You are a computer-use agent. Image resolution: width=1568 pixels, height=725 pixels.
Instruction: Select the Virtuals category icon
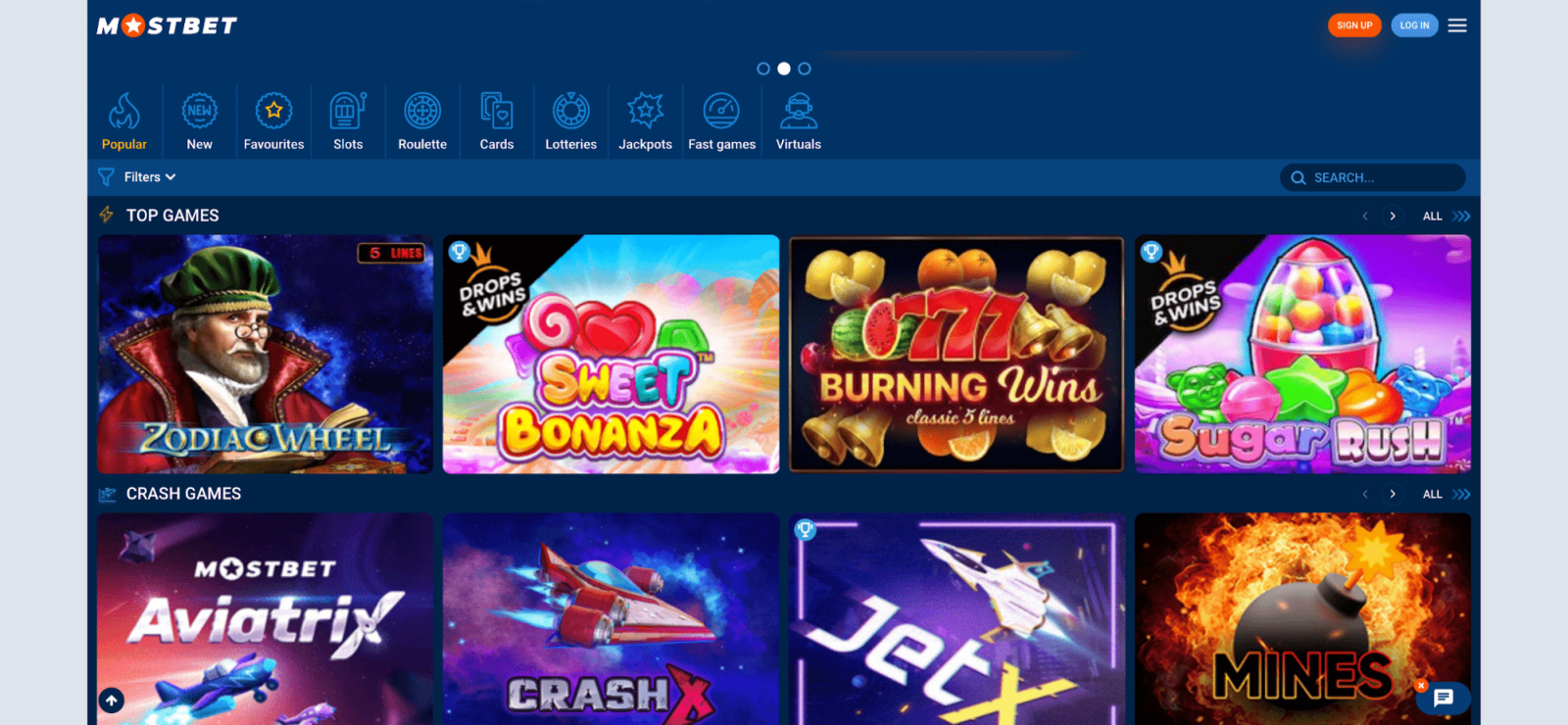tap(799, 112)
